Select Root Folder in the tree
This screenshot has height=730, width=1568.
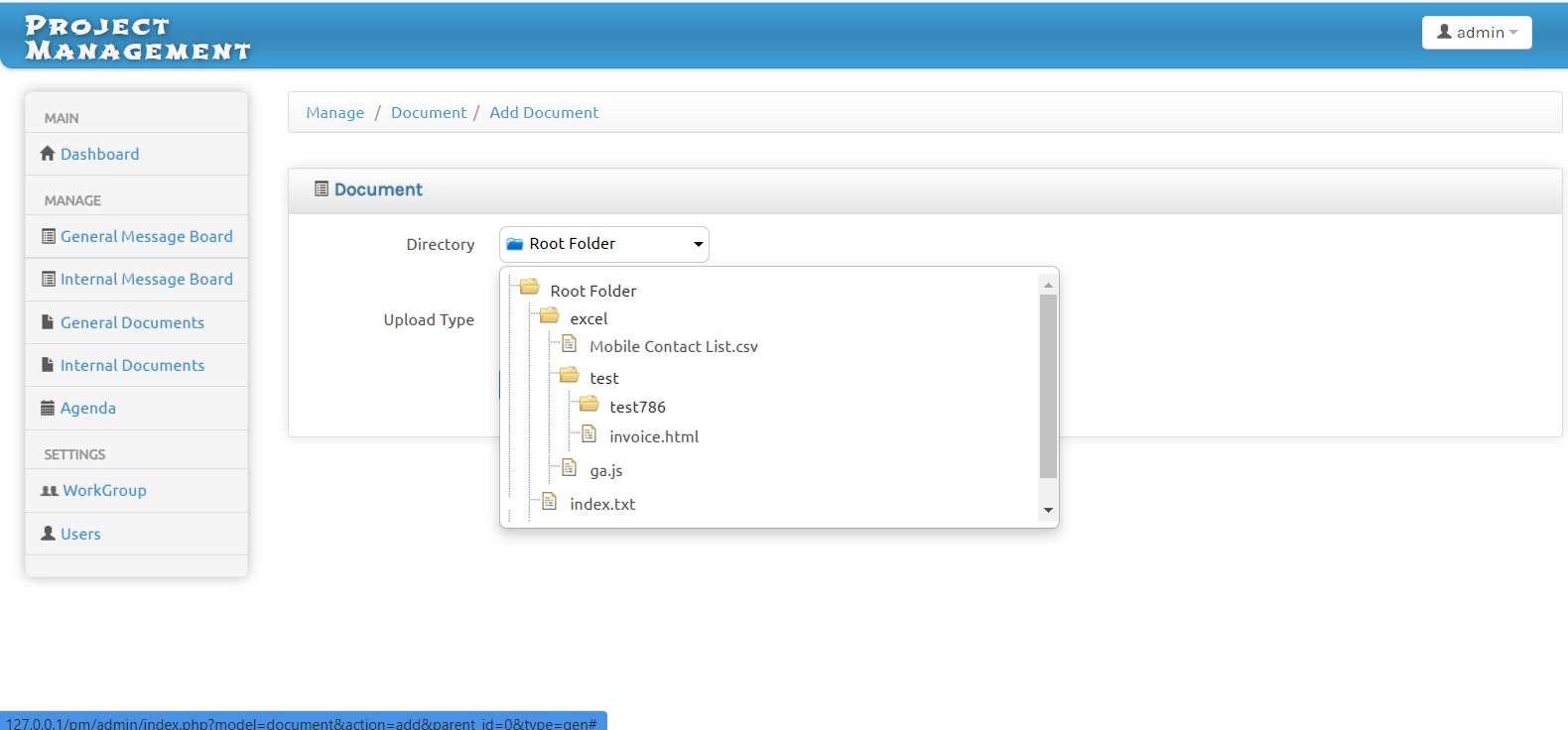coord(593,291)
